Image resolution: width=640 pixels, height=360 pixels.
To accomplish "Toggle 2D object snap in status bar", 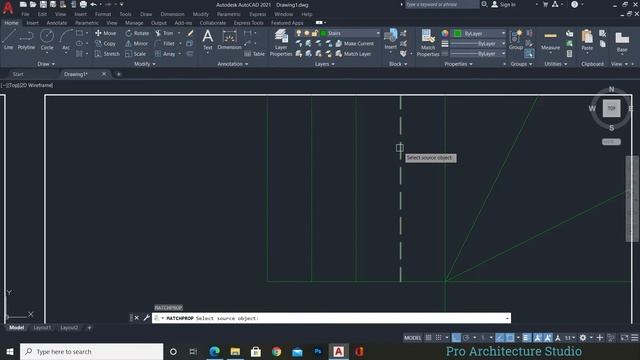I will click(510, 338).
